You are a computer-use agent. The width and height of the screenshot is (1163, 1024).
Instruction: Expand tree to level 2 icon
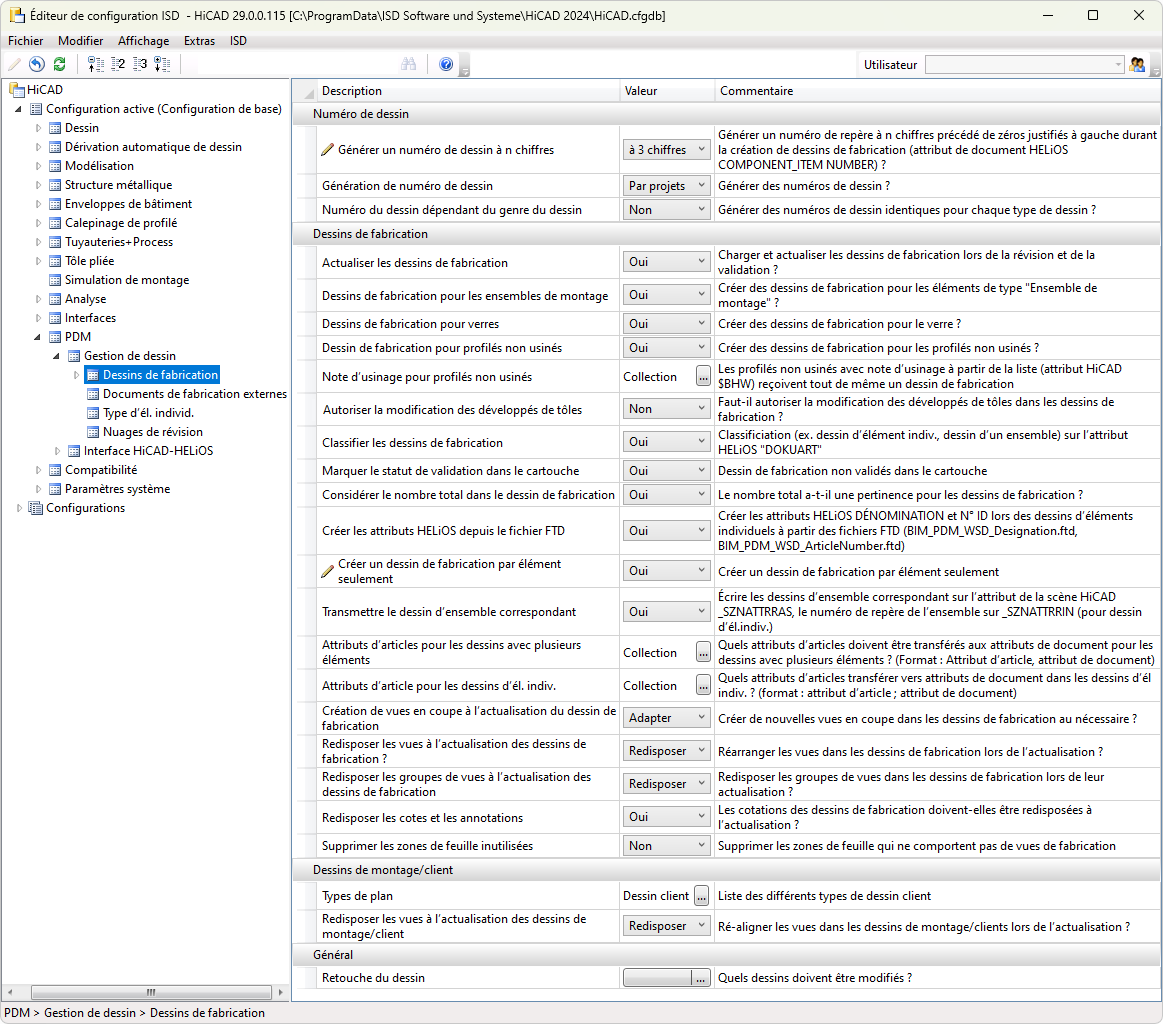(118, 64)
